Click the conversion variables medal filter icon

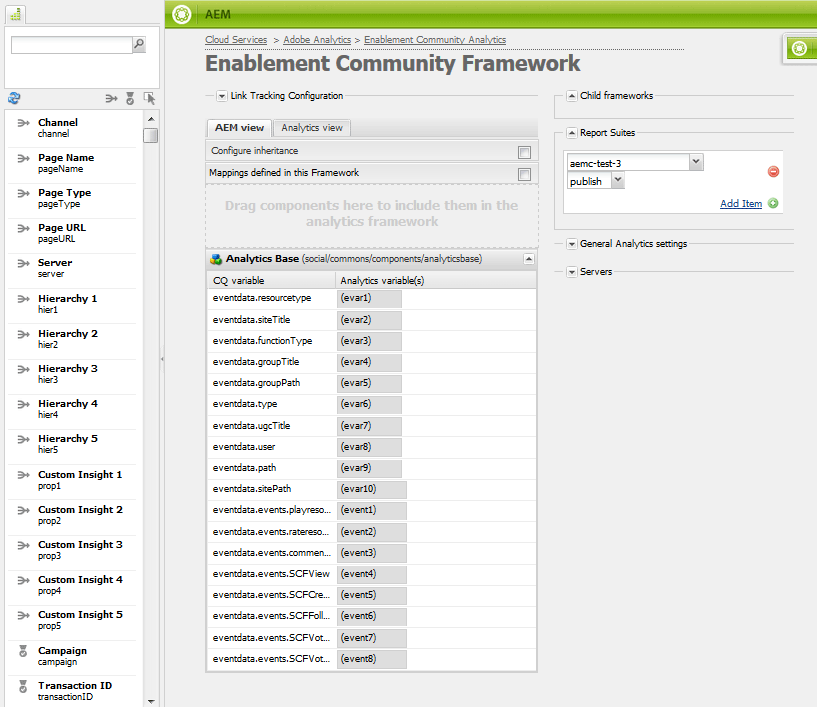(x=130, y=98)
